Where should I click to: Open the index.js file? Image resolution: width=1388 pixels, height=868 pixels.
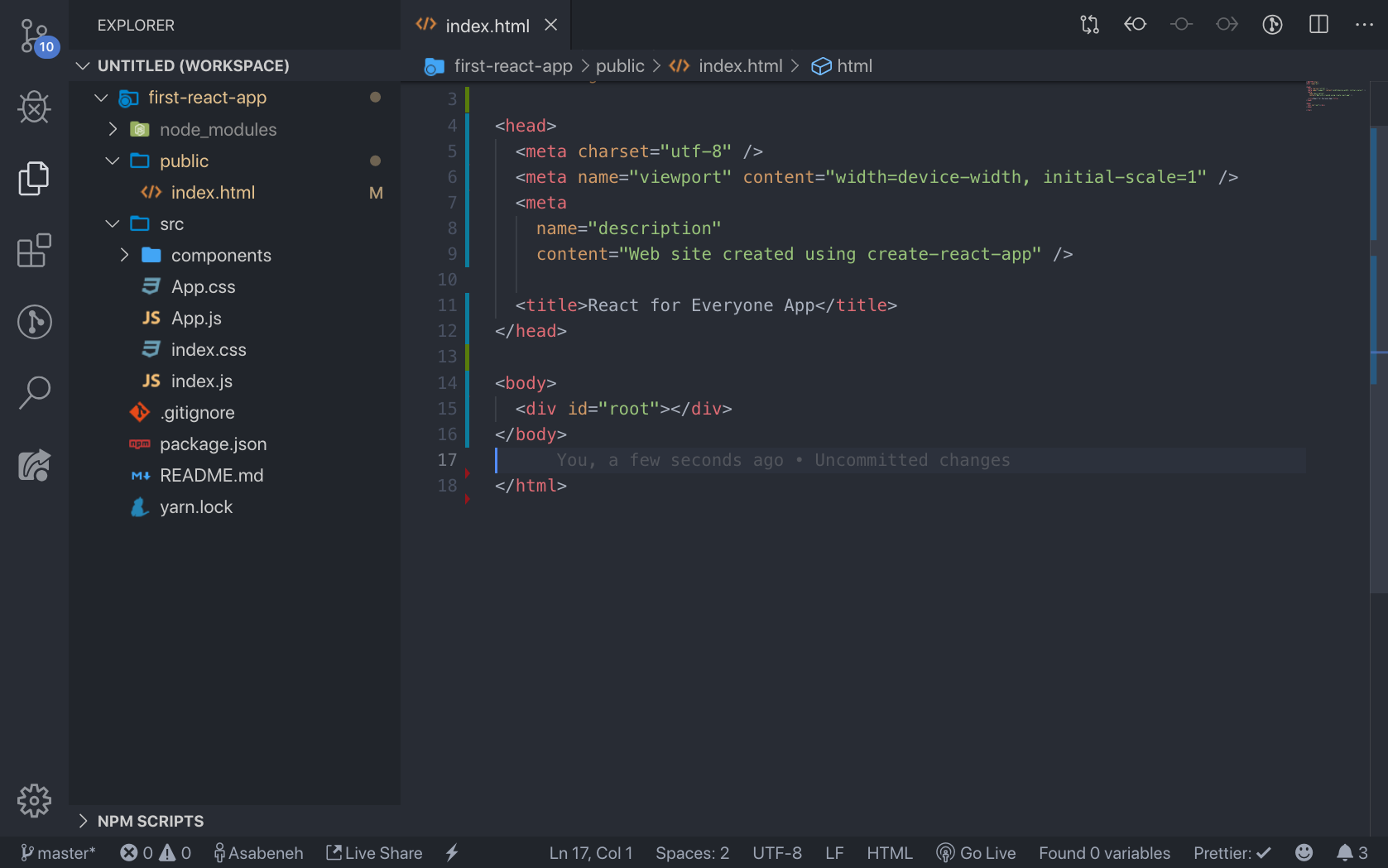235,381
